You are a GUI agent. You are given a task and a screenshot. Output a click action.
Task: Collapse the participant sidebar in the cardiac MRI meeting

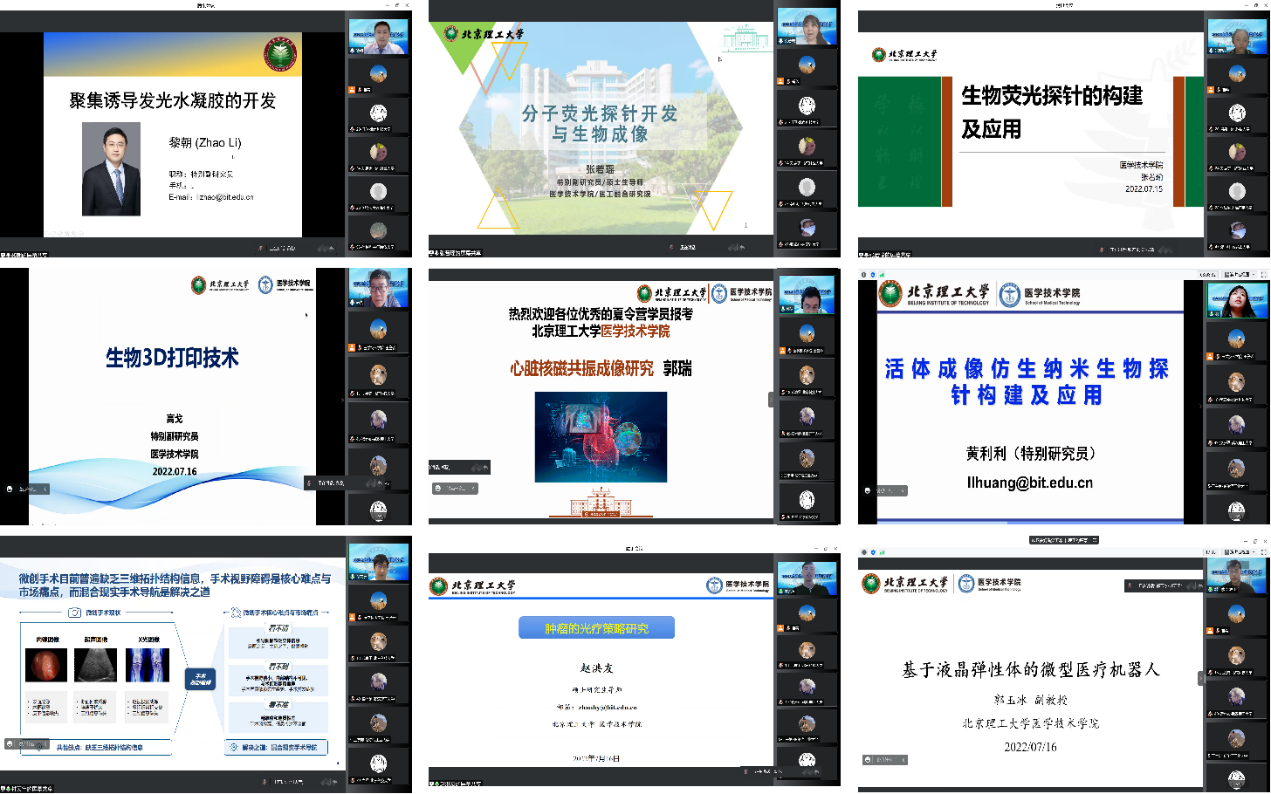[771, 399]
